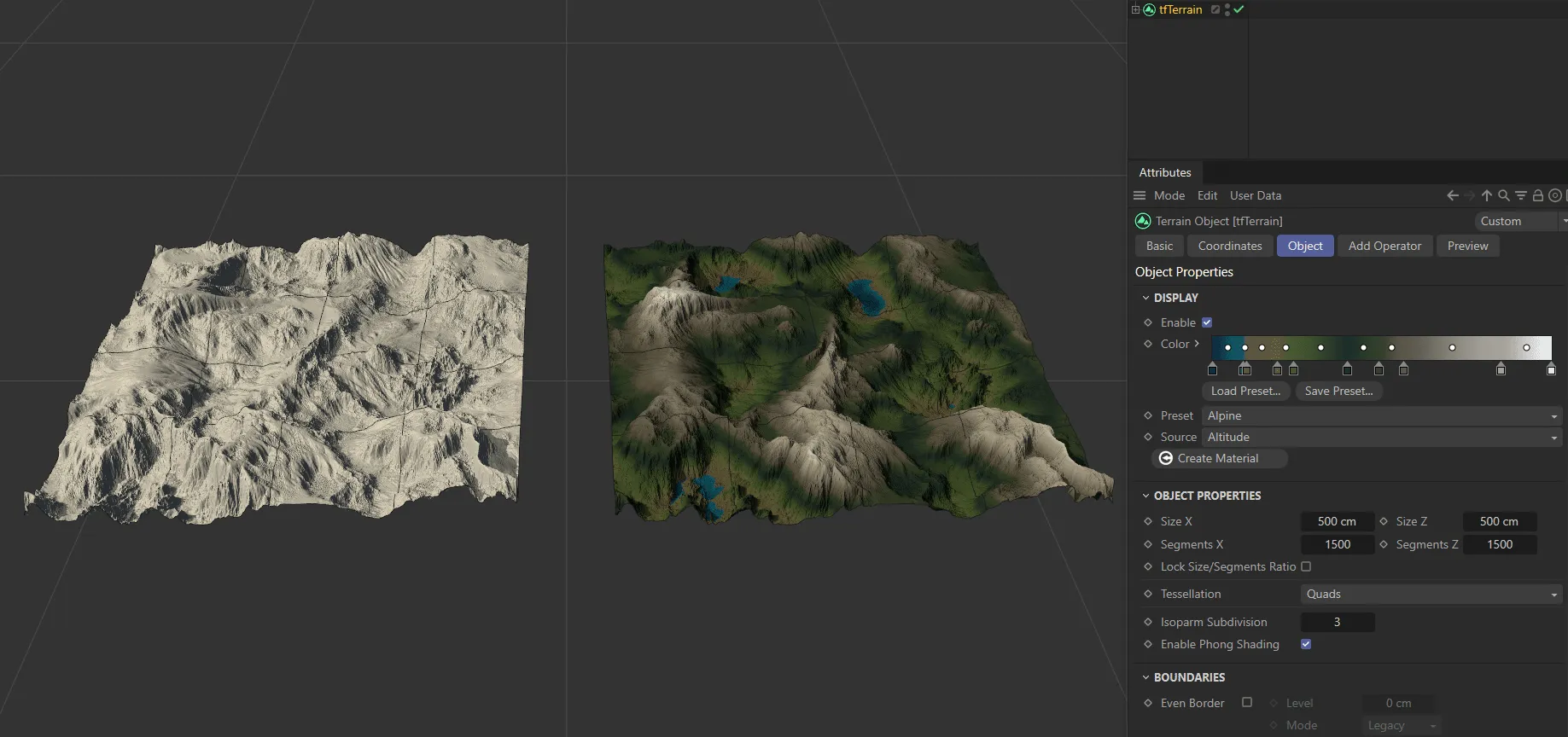Viewport: 1568px width, 737px height.
Task: Click the Size Z value field
Action: click(1500, 521)
